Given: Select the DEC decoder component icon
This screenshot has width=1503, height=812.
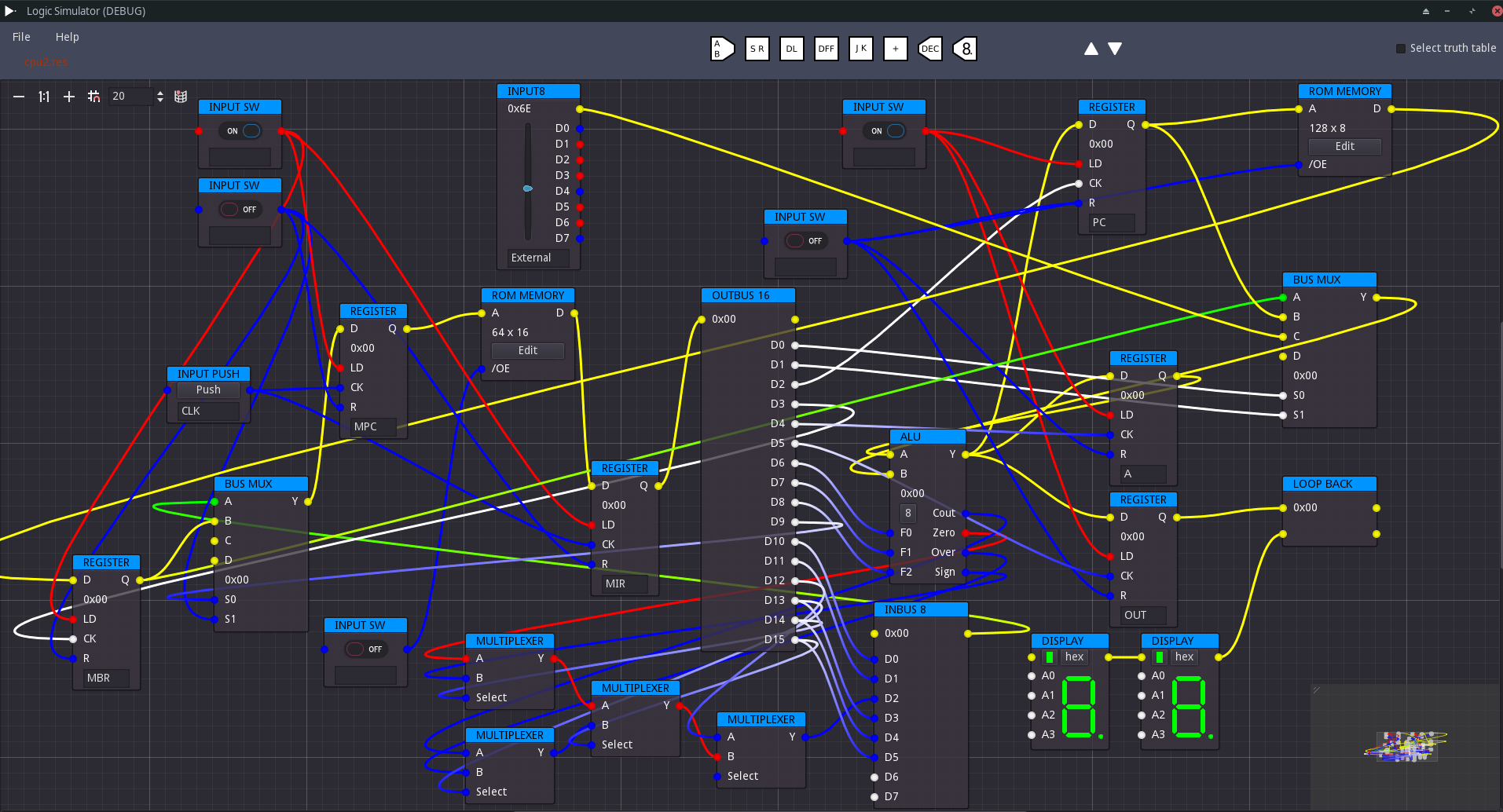Looking at the screenshot, I should coord(929,49).
